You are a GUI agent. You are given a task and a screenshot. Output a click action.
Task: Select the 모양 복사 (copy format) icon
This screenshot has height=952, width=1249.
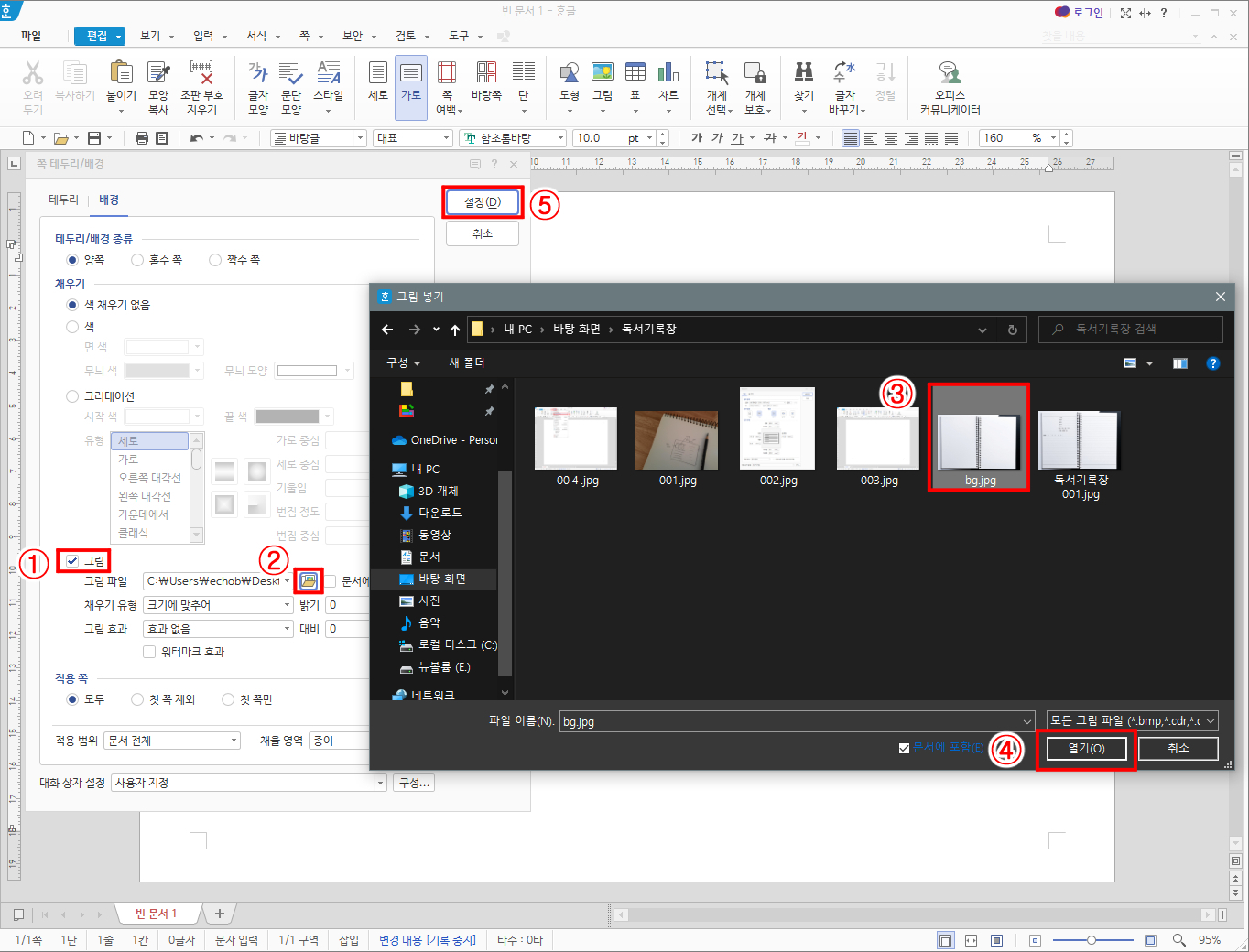(158, 73)
